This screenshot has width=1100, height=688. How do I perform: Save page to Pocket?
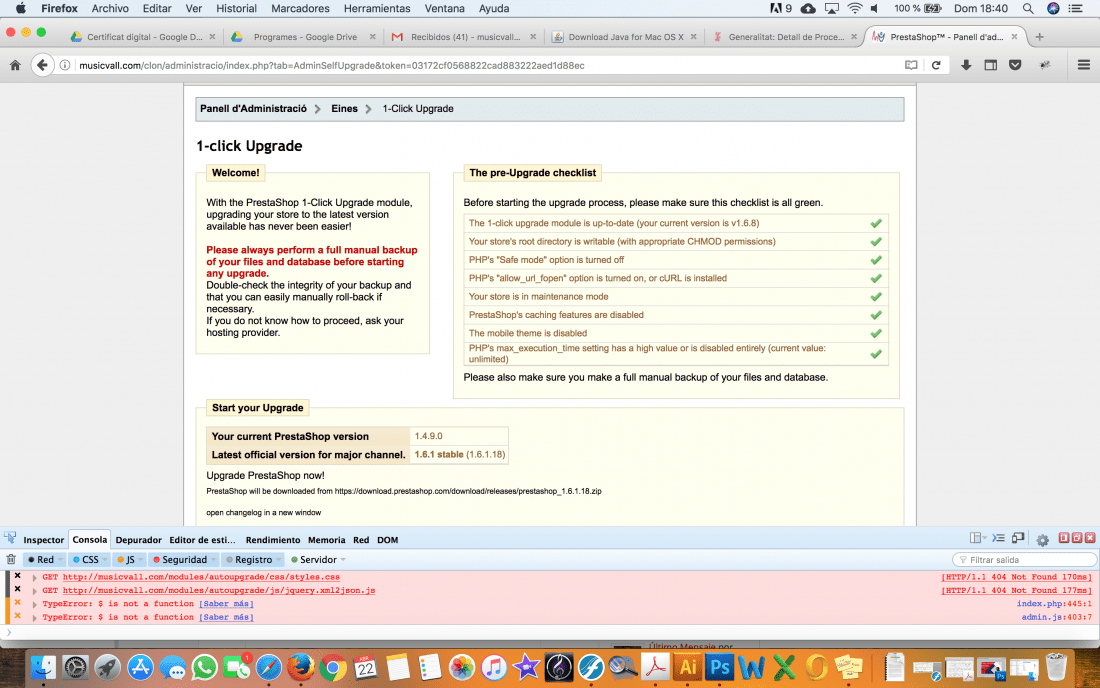point(1015,65)
